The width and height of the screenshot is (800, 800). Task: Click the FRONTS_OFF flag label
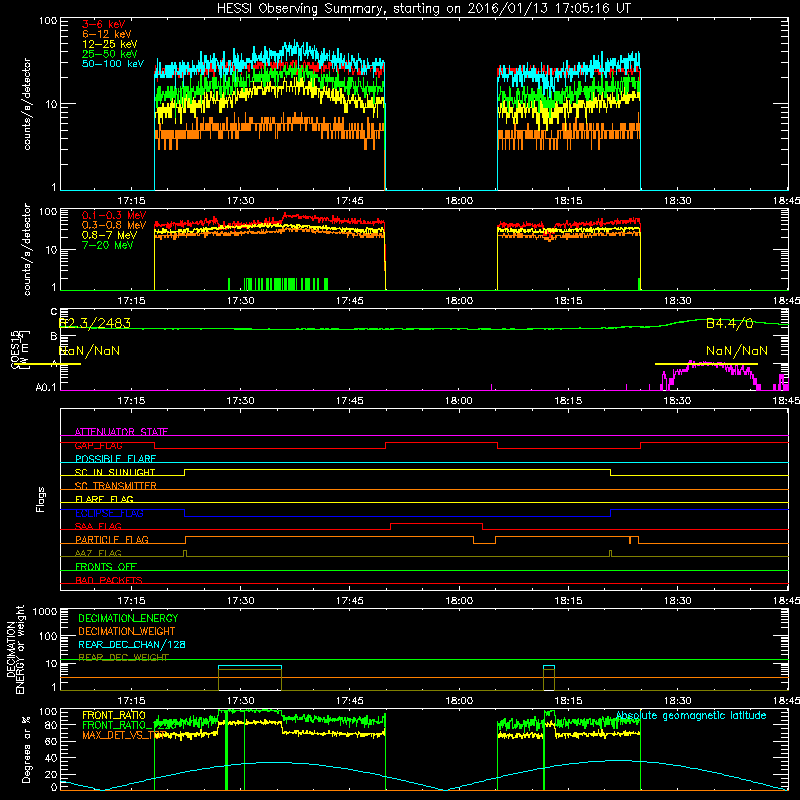[106, 567]
